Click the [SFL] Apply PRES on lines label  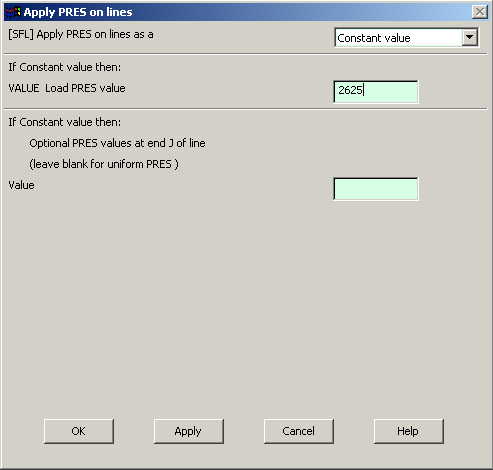pos(81,34)
